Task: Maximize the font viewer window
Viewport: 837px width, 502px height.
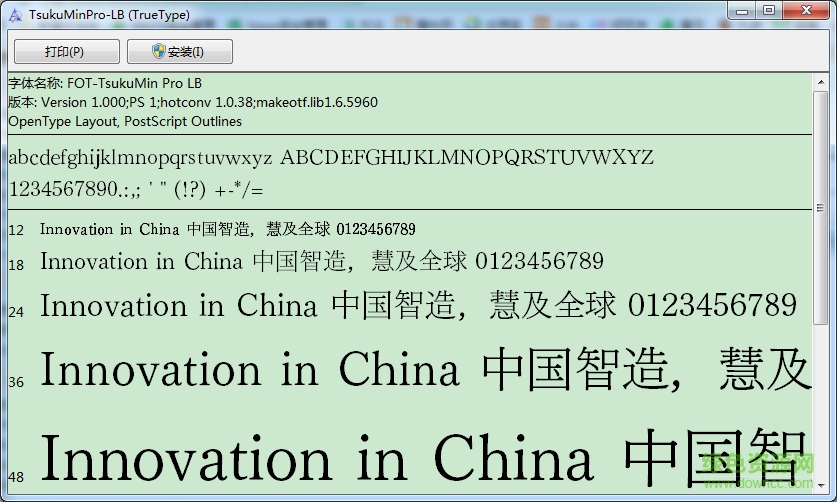Action: point(769,11)
